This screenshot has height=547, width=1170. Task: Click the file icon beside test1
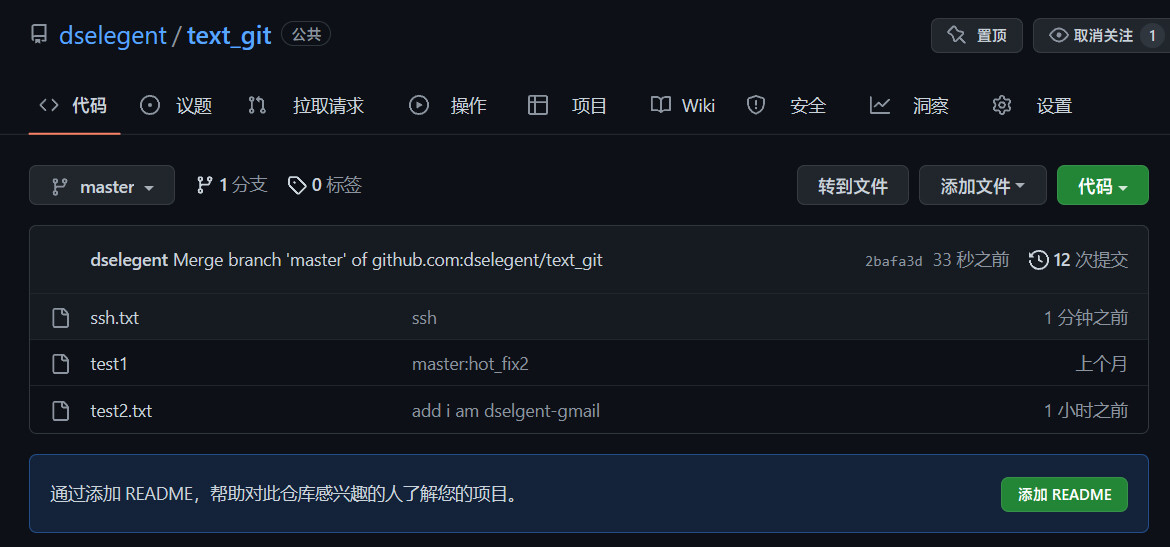pyautogui.click(x=60, y=364)
